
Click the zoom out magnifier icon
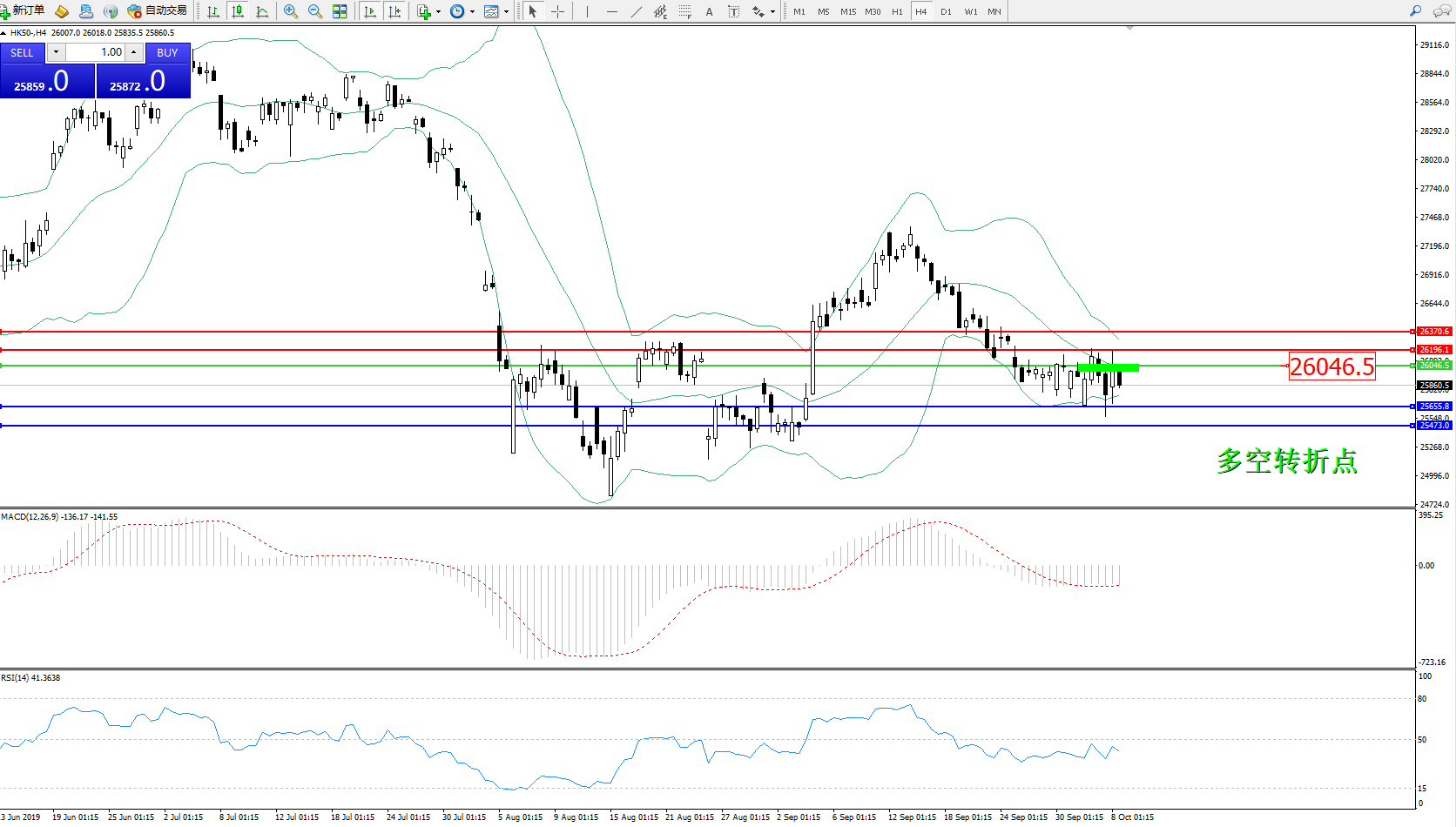[315, 11]
